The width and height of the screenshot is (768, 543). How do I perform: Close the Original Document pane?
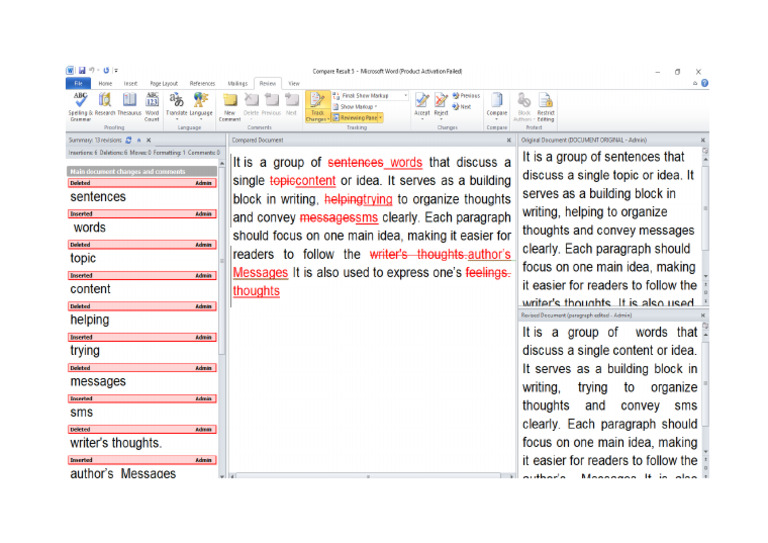(703, 140)
